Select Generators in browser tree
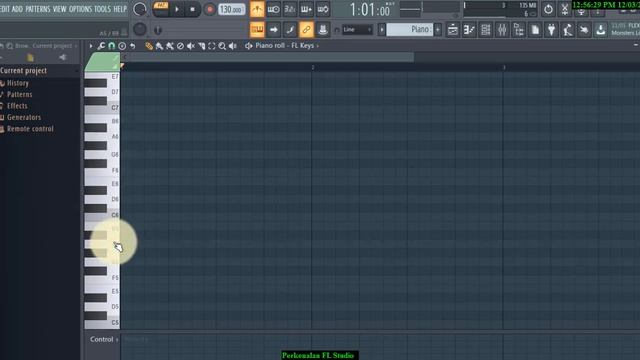This screenshot has height=360, width=640. coord(24,117)
